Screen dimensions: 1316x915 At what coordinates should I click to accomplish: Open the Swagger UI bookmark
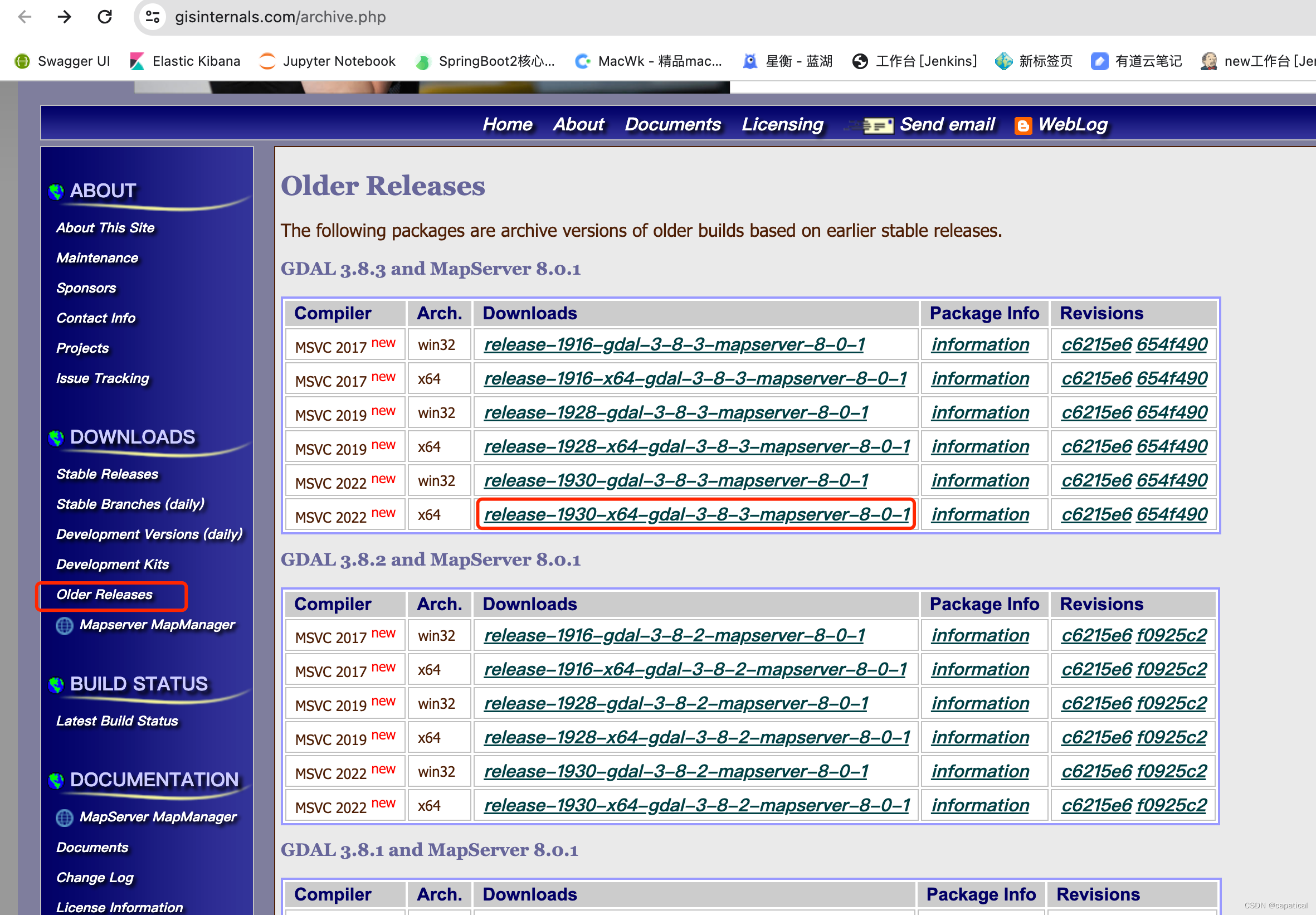coord(62,61)
